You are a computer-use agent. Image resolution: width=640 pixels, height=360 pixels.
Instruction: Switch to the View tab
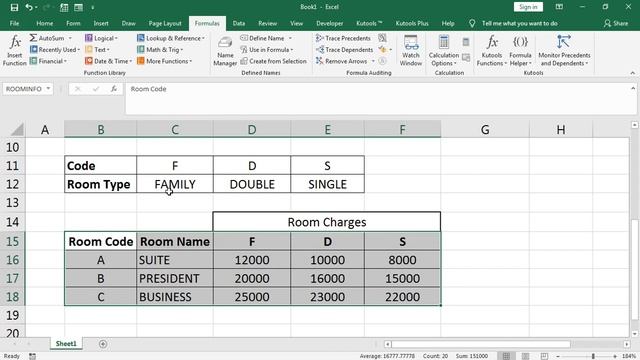pyautogui.click(x=297, y=23)
